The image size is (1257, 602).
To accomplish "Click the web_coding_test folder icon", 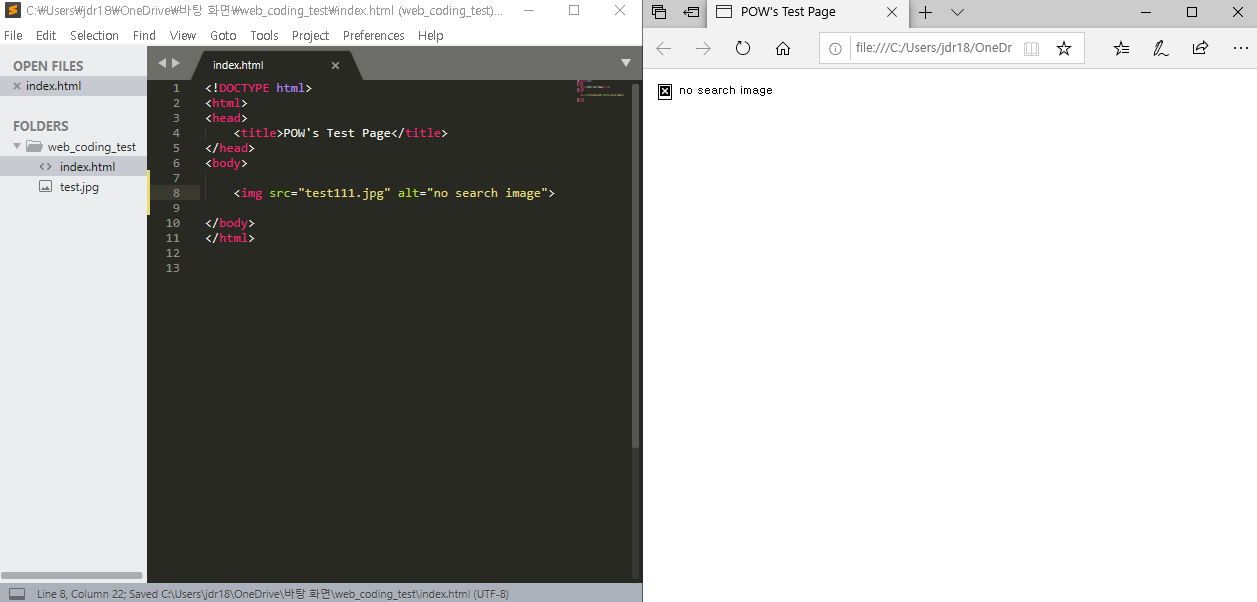I will coord(34,146).
